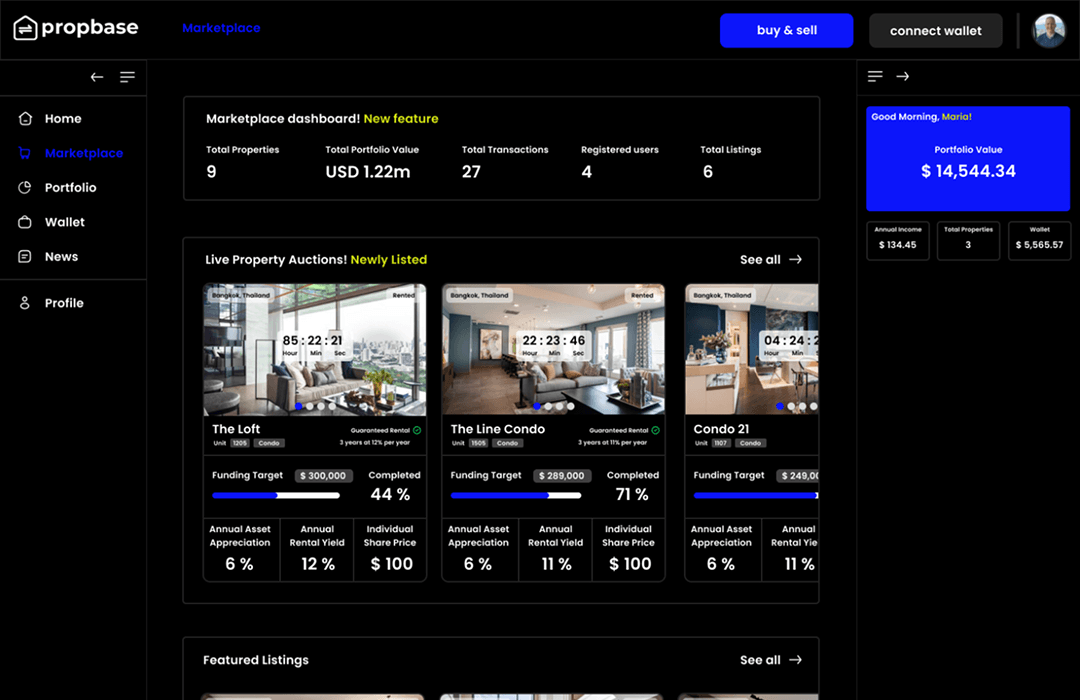Expand right panel with forward arrow
The width and height of the screenshot is (1080, 700).
(x=902, y=77)
